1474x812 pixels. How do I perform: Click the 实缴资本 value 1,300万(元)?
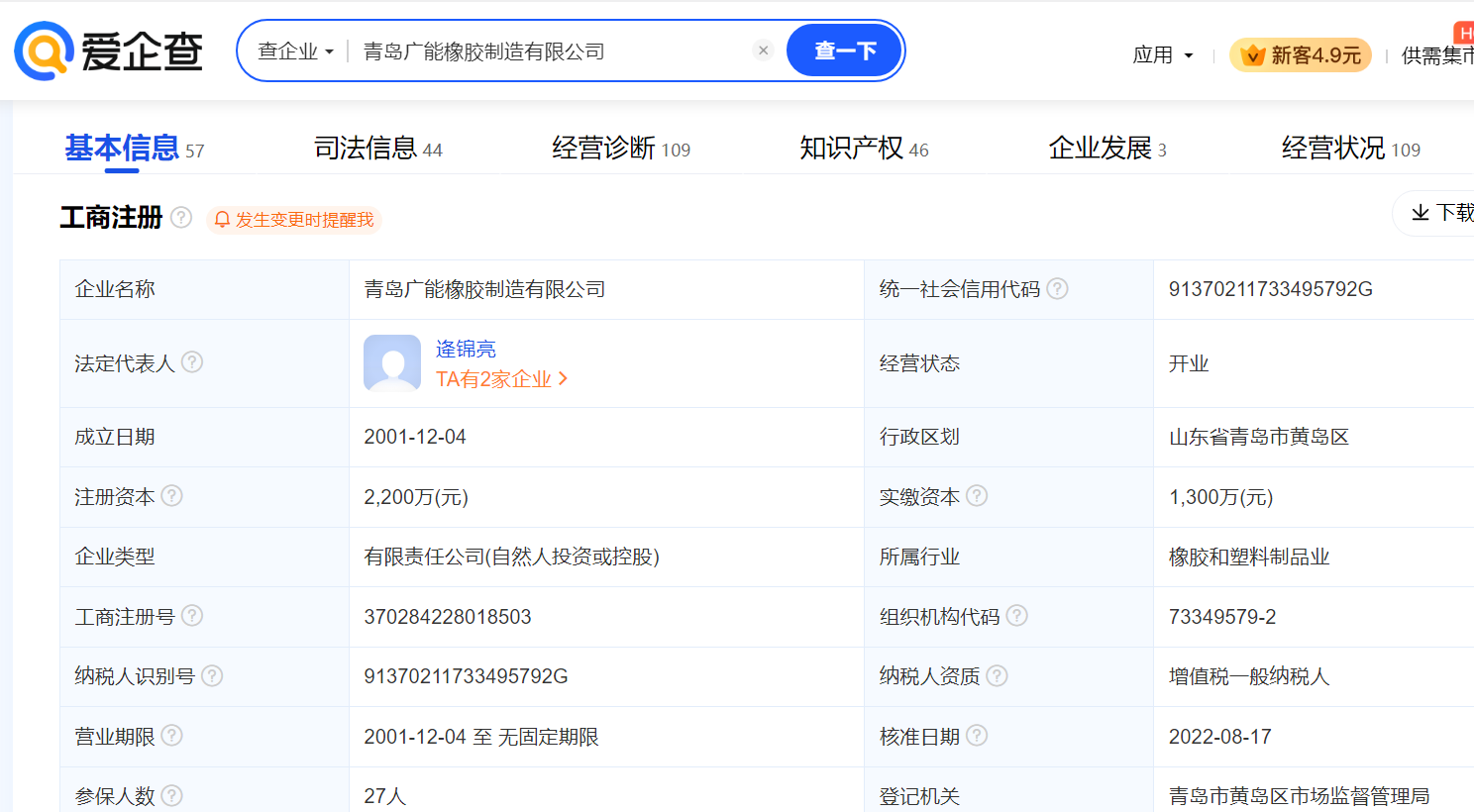[x=1221, y=497]
